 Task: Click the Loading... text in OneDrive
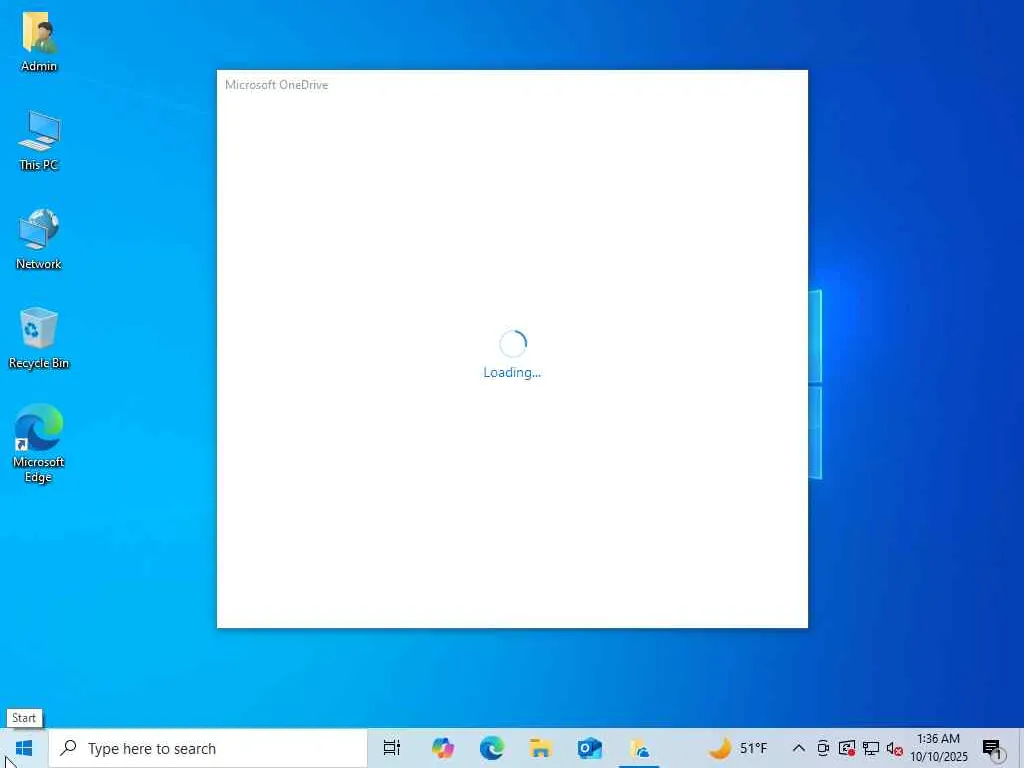pyautogui.click(x=512, y=372)
